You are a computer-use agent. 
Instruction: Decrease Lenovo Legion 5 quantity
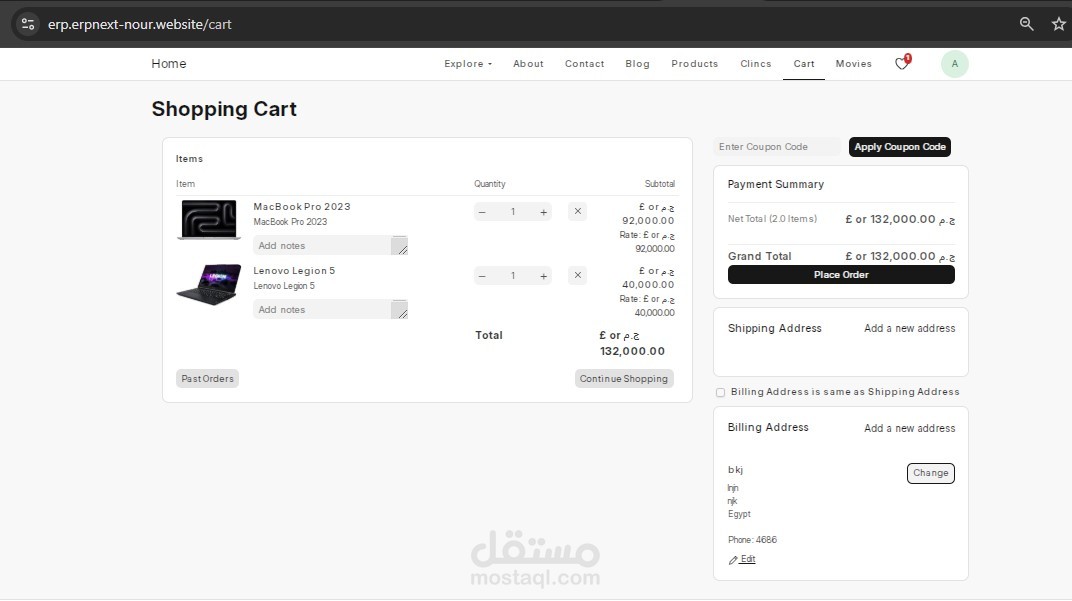pyautogui.click(x=482, y=276)
